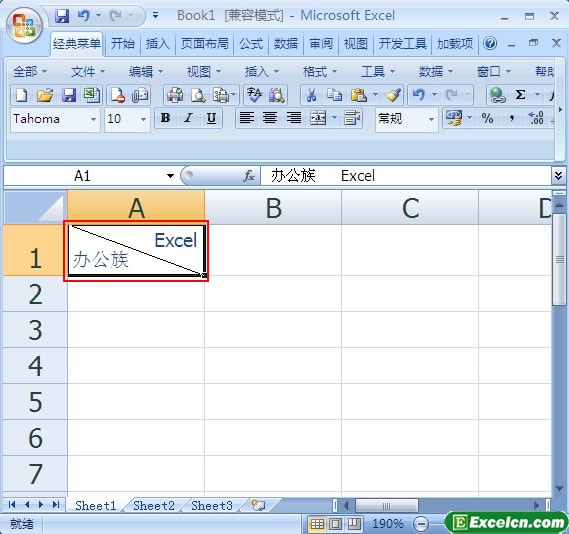Screen dimensions: 569x534
Task: Open the 格式 menu
Action: point(319,71)
